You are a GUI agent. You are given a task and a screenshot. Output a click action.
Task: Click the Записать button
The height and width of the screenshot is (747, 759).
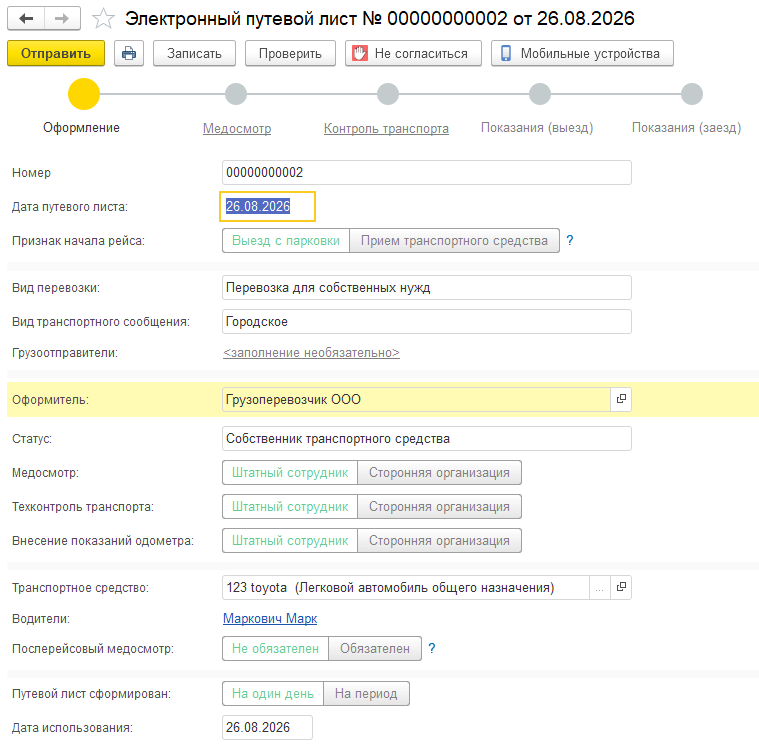click(x=194, y=53)
